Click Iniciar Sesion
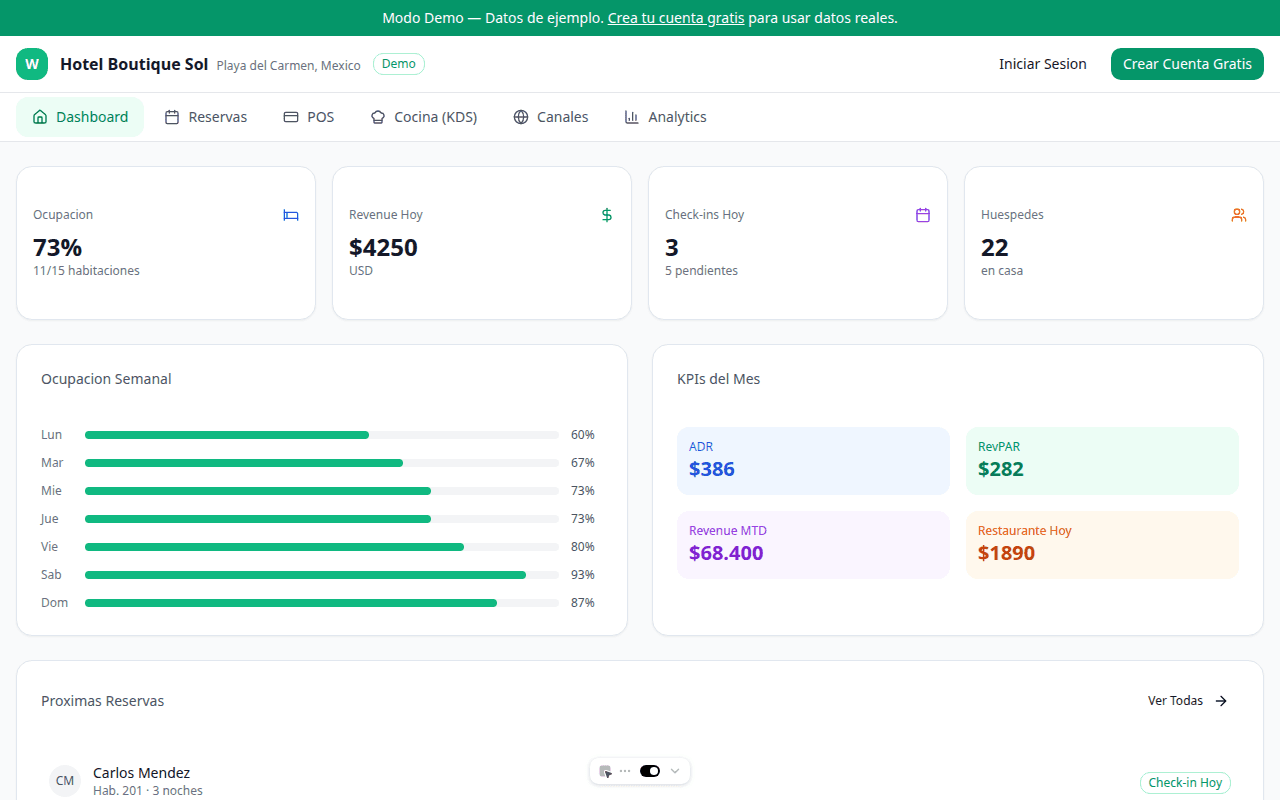This screenshot has height=800, width=1280. (1043, 64)
